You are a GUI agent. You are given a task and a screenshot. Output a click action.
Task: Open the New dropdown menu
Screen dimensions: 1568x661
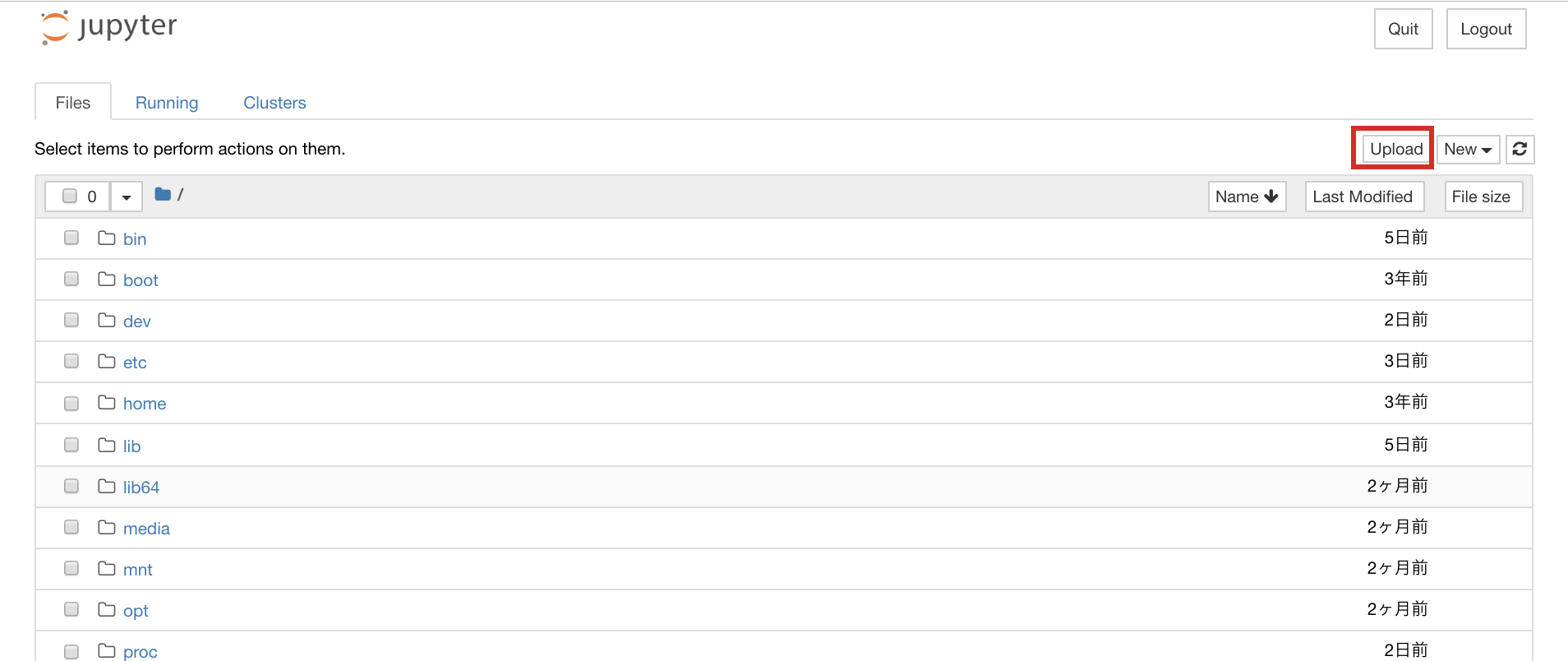(1467, 149)
